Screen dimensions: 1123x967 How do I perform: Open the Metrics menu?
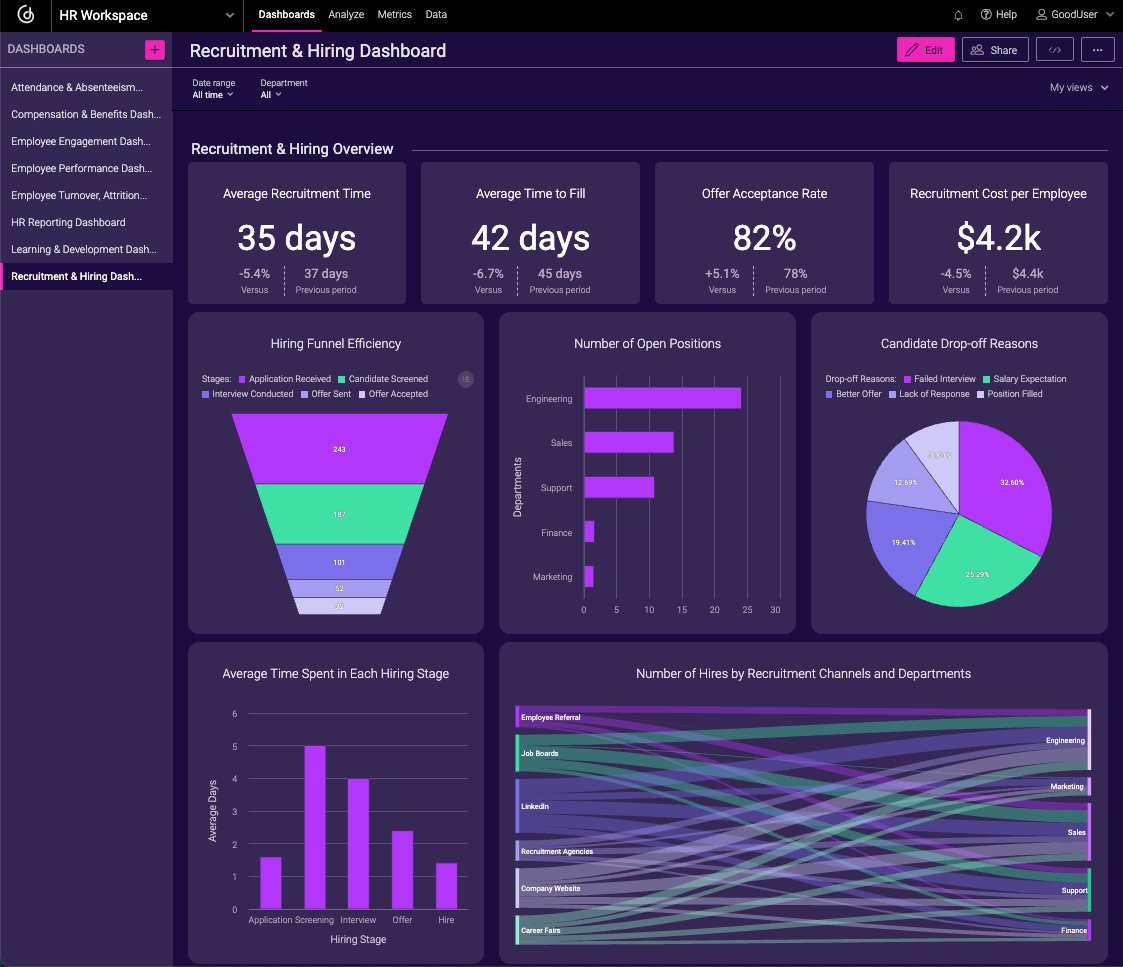(x=394, y=15)
